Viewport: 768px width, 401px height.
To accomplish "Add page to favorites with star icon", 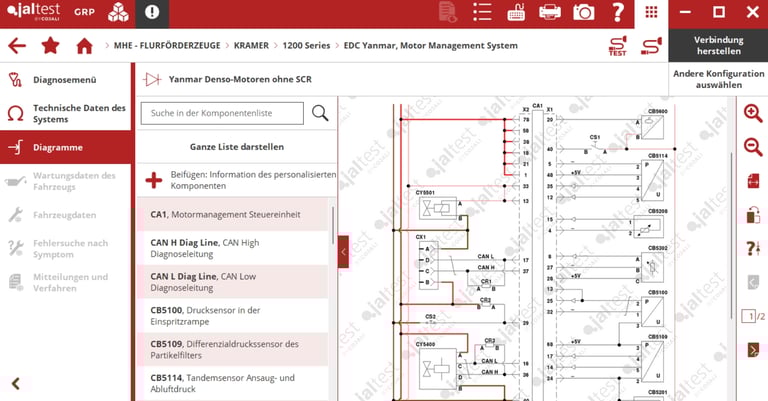I will [x=50, y=46].
